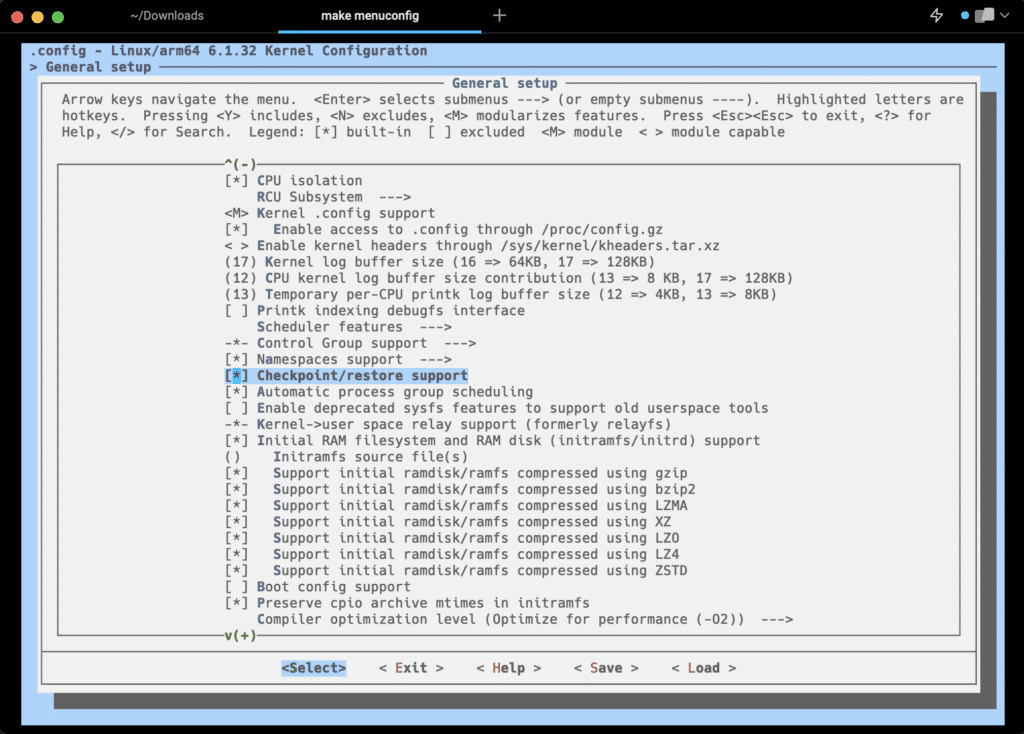
Task: Toggle Automatic process group scheduling
Action: [379, 392]
